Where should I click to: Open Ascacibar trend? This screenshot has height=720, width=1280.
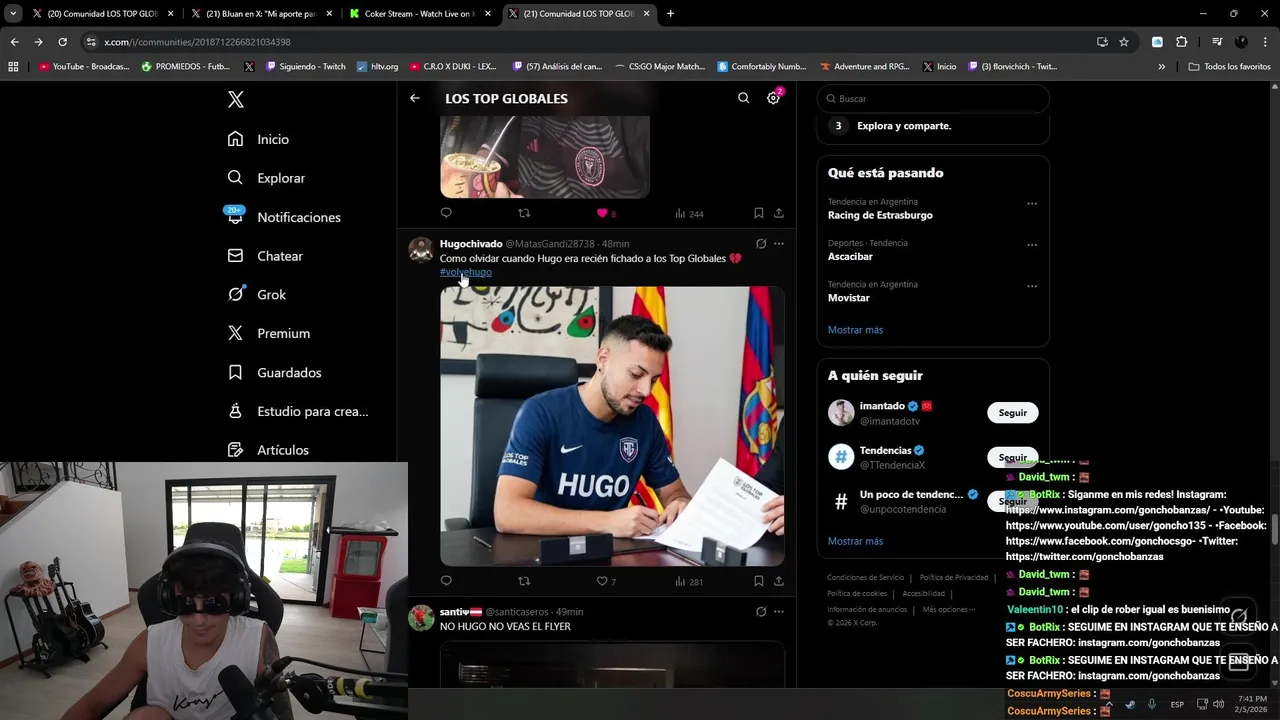point(850,257)
